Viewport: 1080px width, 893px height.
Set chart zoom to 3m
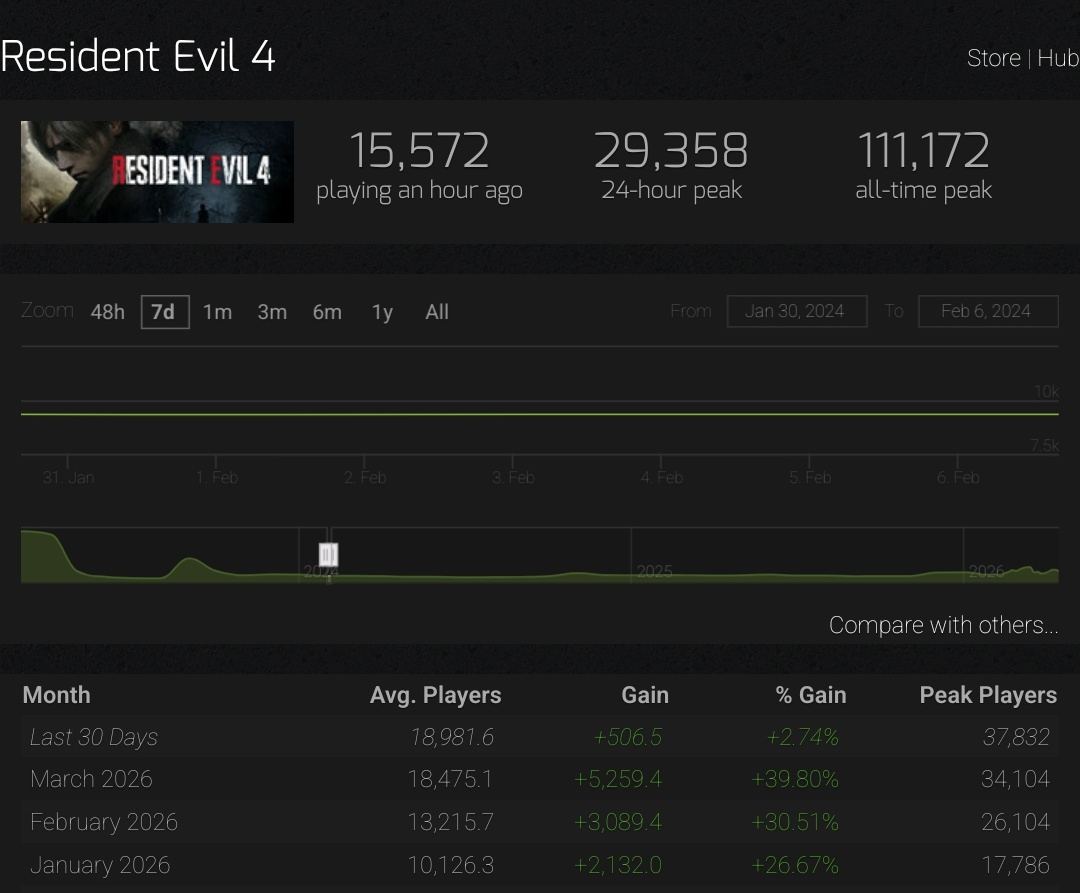(x=272, y=312)
